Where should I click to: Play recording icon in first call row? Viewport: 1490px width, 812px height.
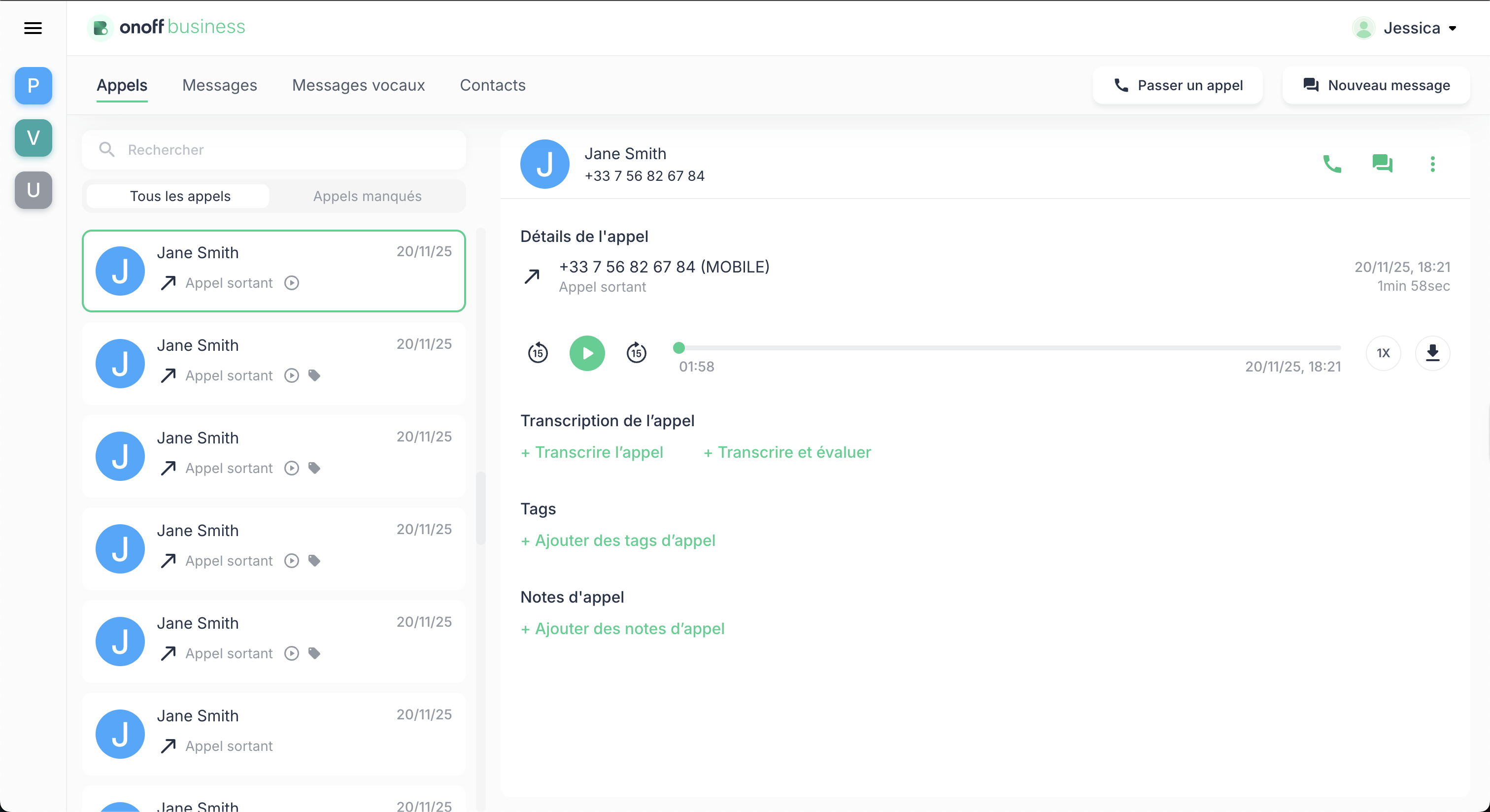(x=292, y=283)
